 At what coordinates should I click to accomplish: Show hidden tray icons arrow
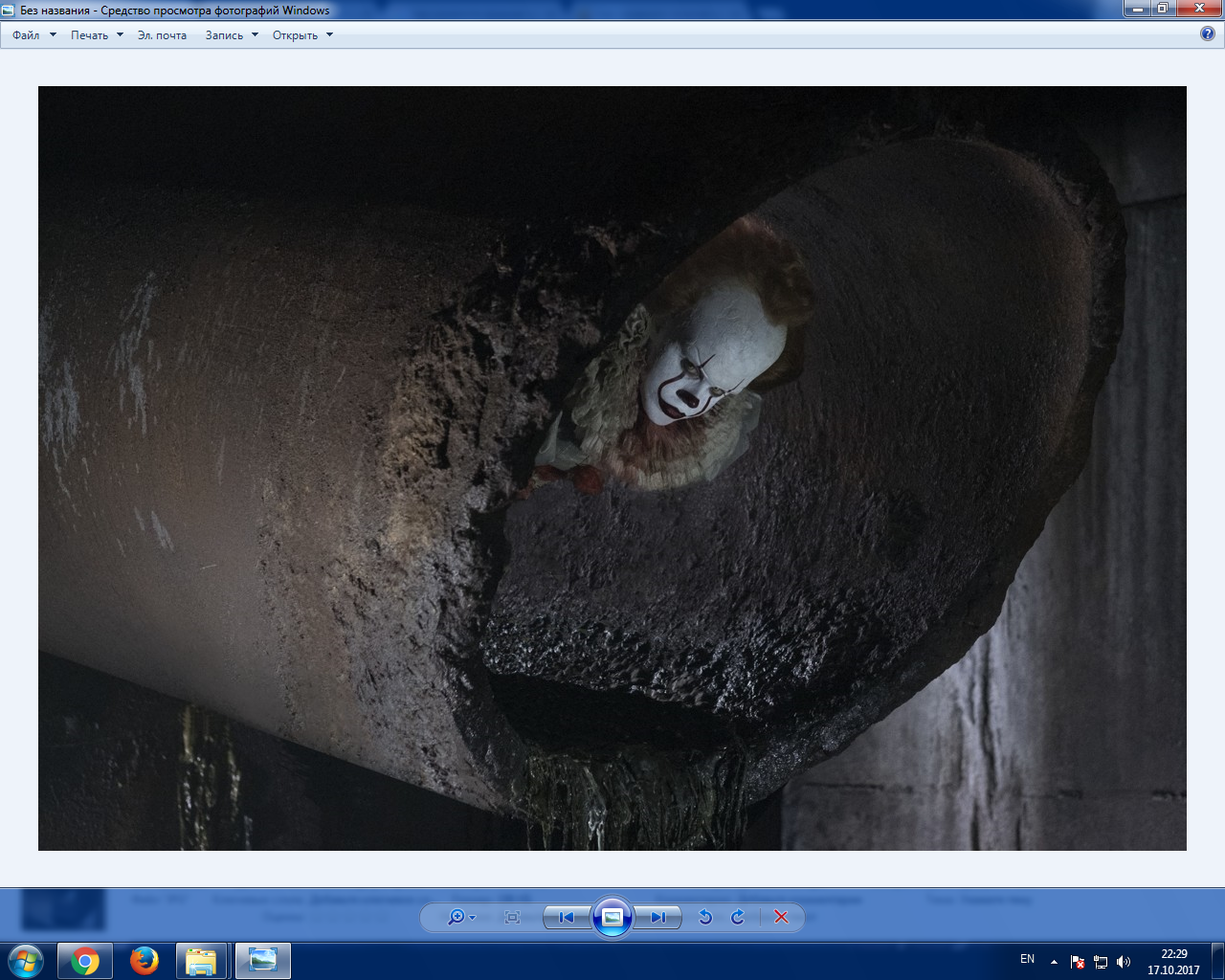tap(1054, 962)
